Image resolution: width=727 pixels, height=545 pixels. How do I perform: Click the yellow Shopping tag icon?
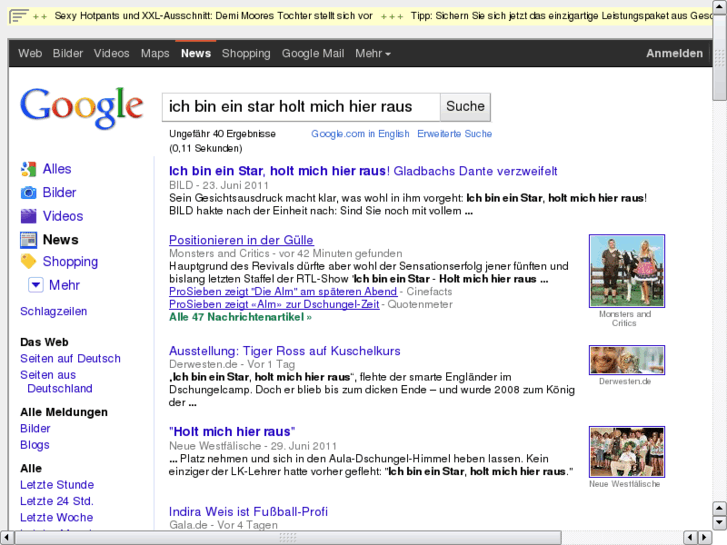click(x=28, y=262)
